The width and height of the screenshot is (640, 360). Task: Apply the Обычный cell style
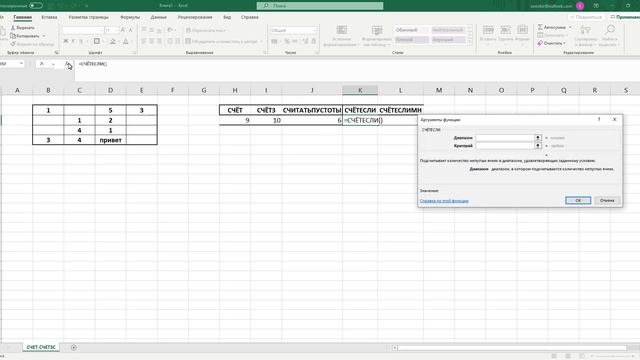411,30
